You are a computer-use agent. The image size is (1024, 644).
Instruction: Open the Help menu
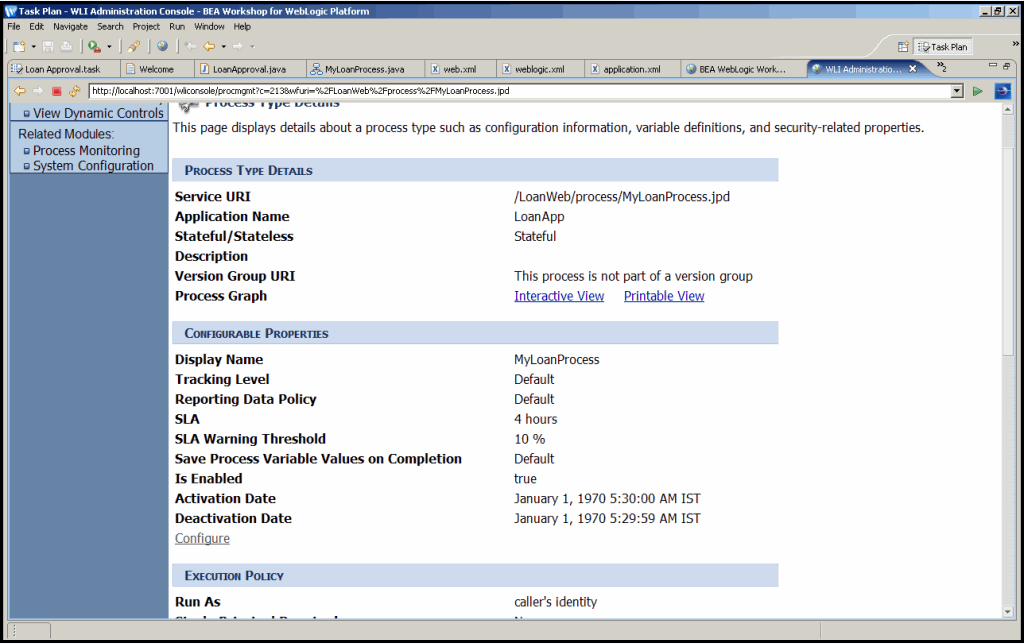[242, 27]
